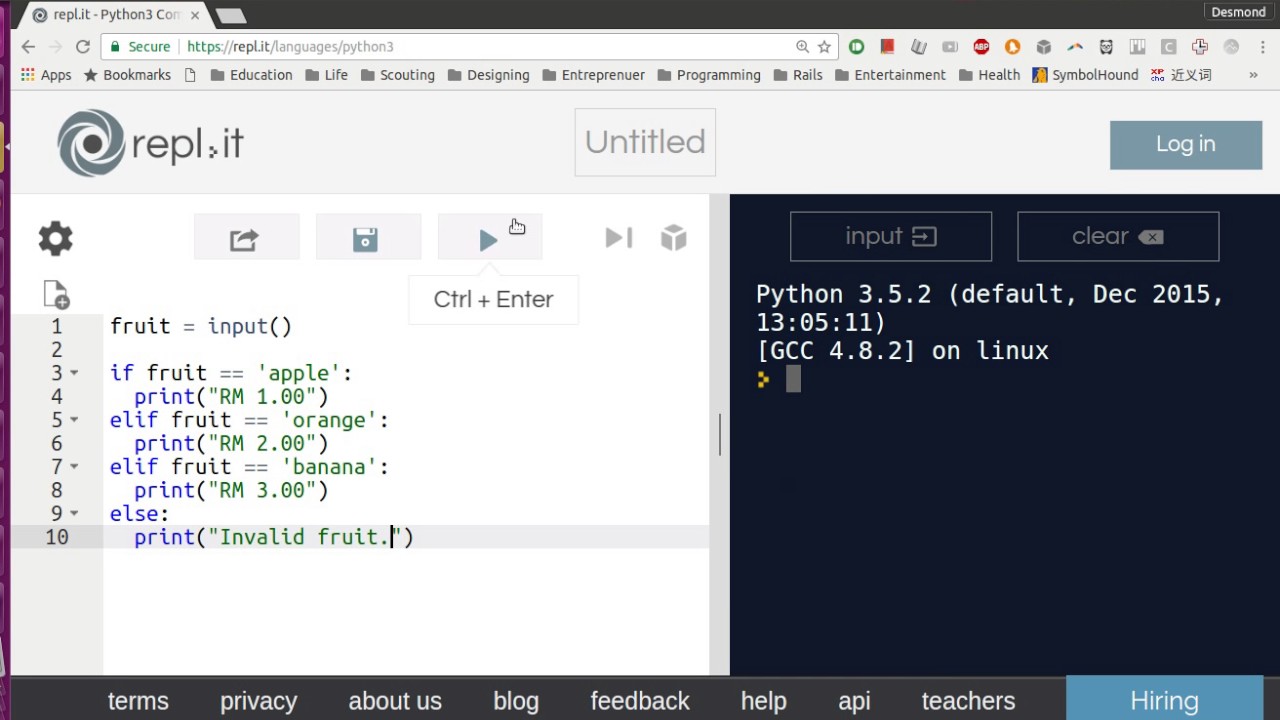The image size is (1280, 720).
Task: Reload the page in Chrome
Action: pos(83,47)
